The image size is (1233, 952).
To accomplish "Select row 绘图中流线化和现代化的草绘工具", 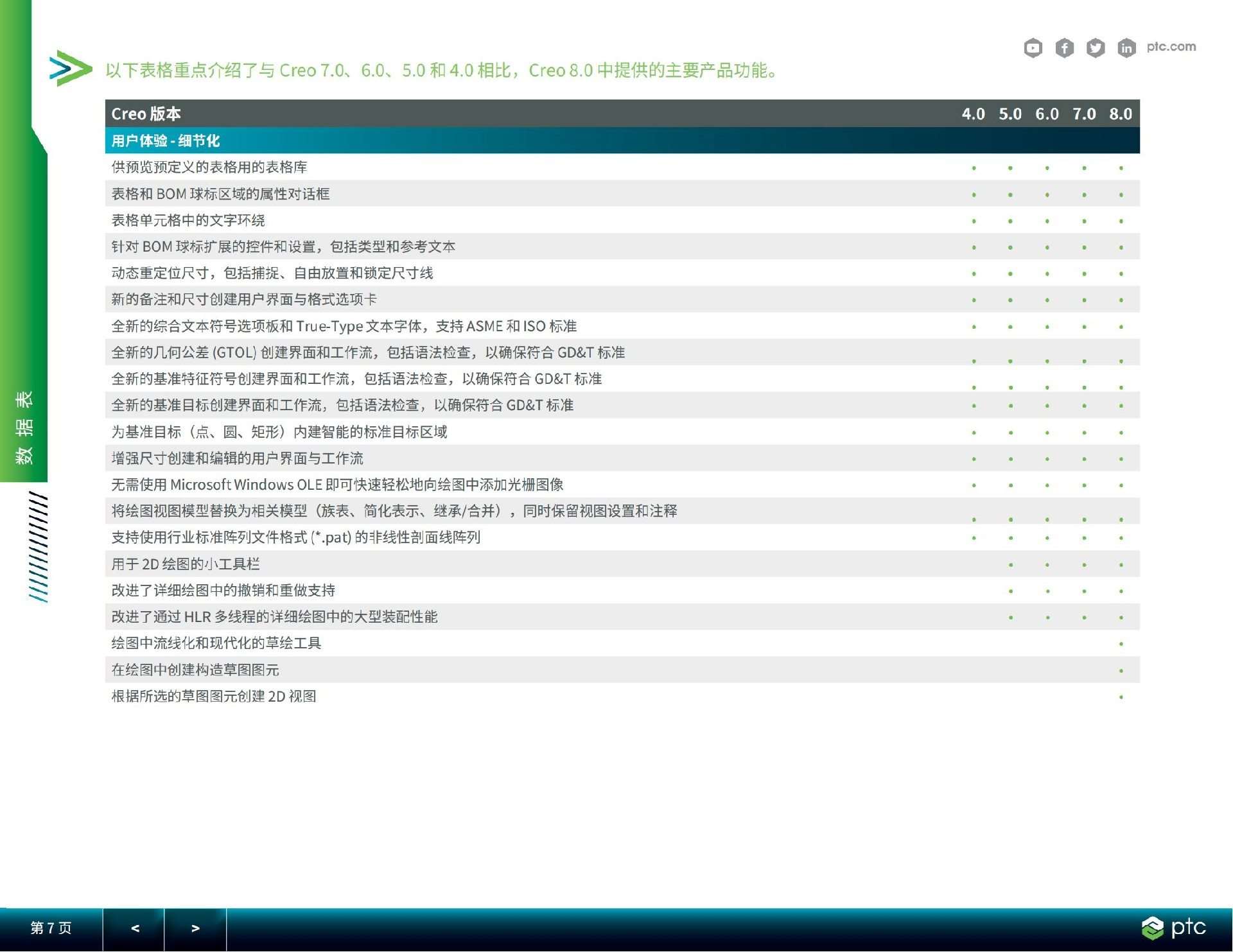I will click(x=622, y=643).
